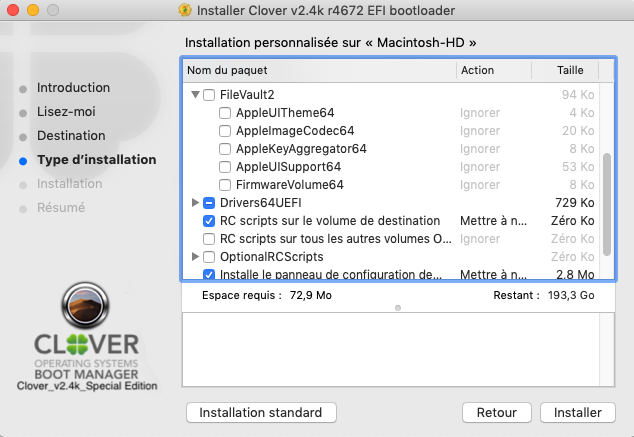Click Ignorer action for AppleUISupport64
Screen dimensions: 634x437
(x=480, y=167)
